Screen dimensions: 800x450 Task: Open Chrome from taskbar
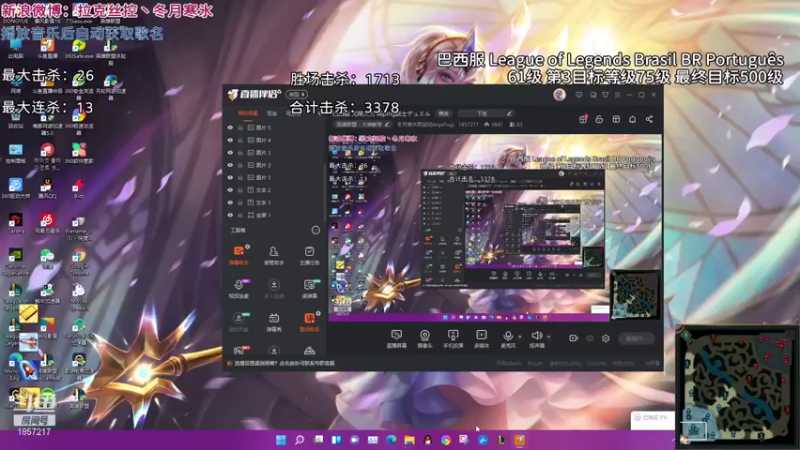(446, 440)
